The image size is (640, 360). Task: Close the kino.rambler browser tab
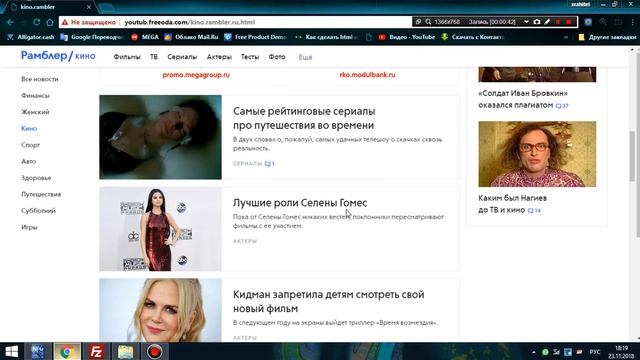point(89,7)
